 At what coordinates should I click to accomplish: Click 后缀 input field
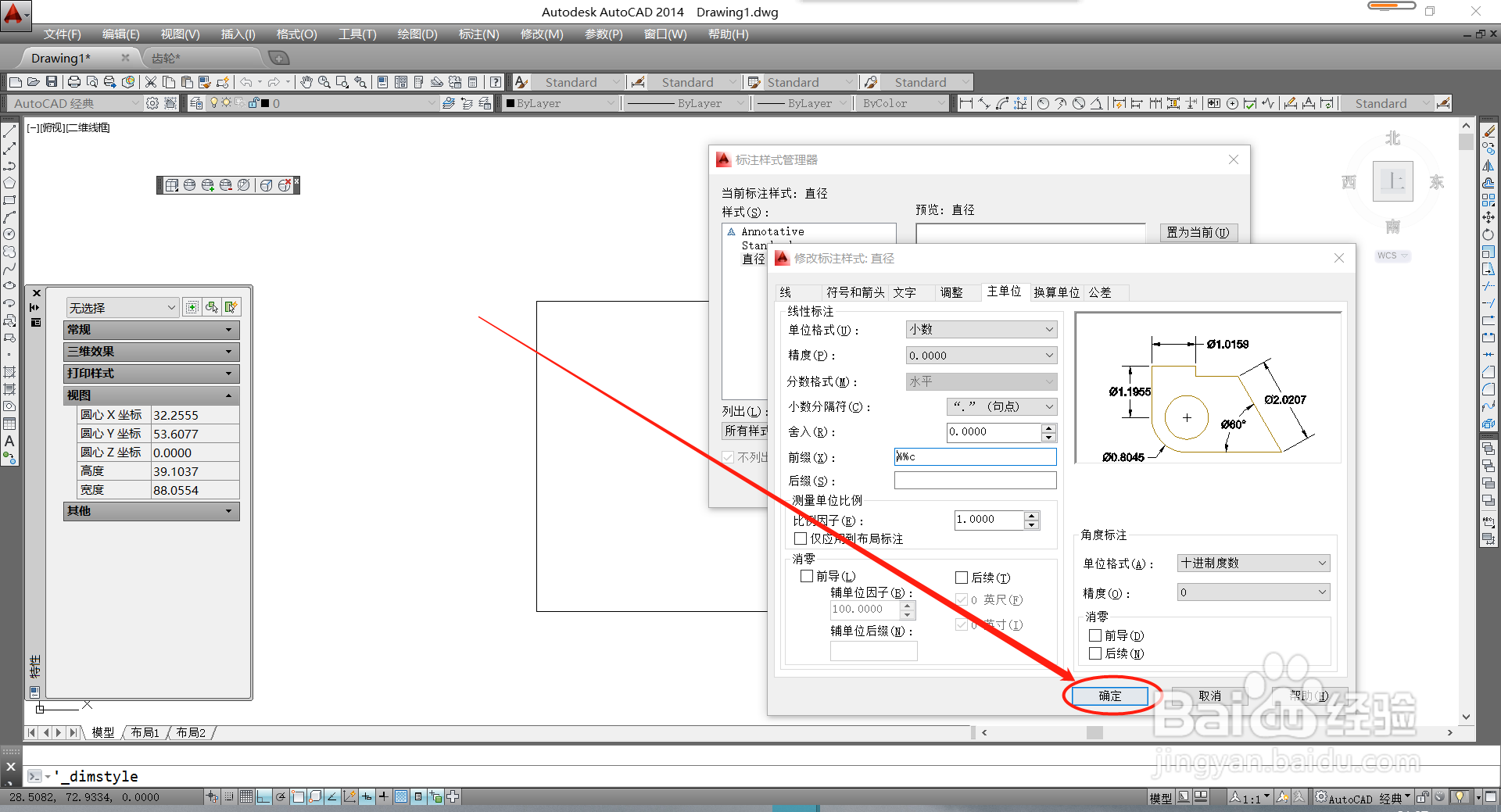[975, 481]
